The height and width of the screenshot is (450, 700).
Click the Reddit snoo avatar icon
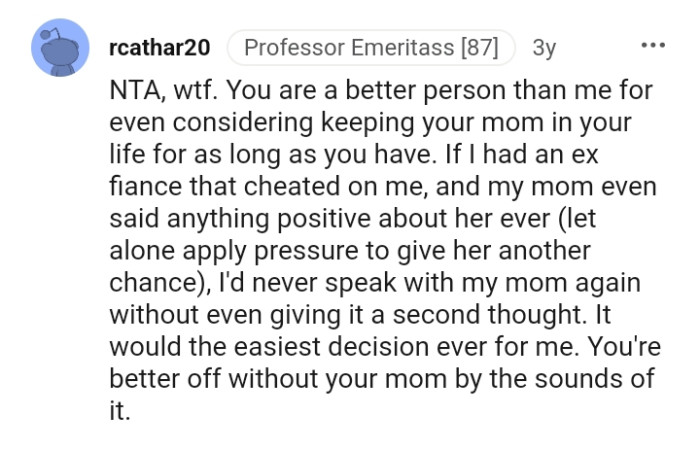57,49
